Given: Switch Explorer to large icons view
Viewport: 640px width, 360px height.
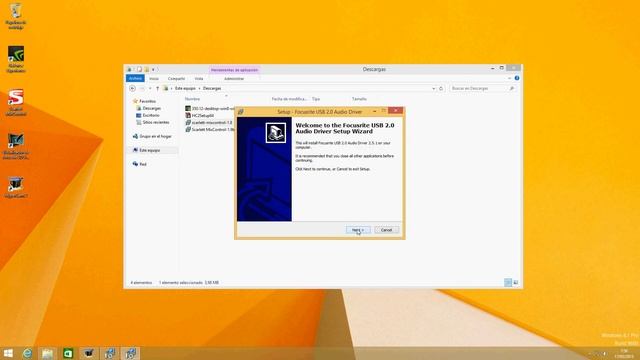Looking at the screenshot, I should point(516,282).
